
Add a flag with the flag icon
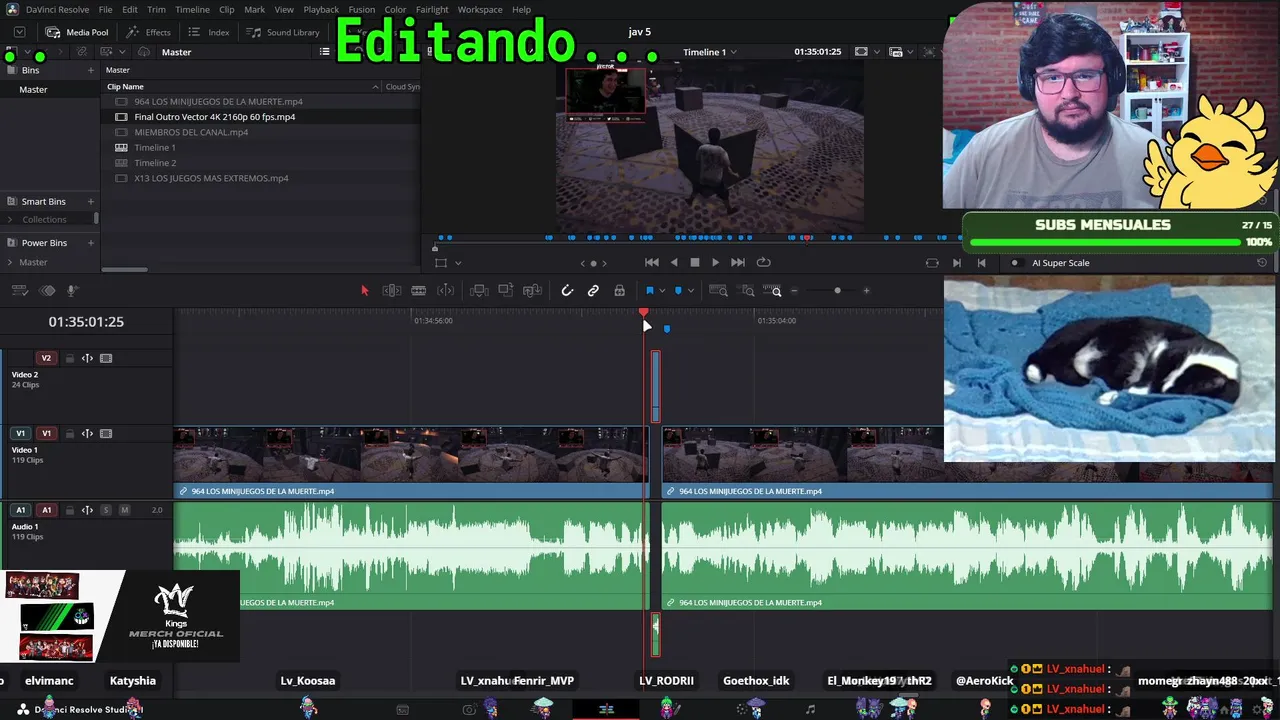[x=649, y=291]
